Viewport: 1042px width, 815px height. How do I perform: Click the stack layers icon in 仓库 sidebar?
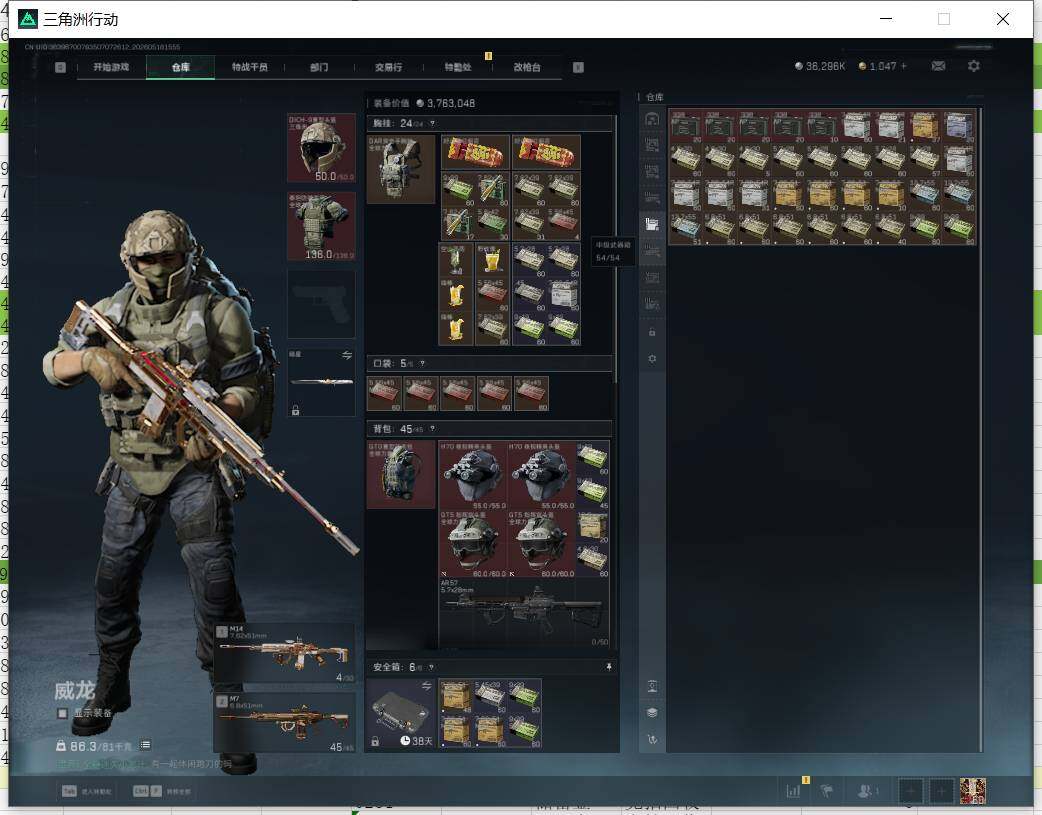[652, 713]
